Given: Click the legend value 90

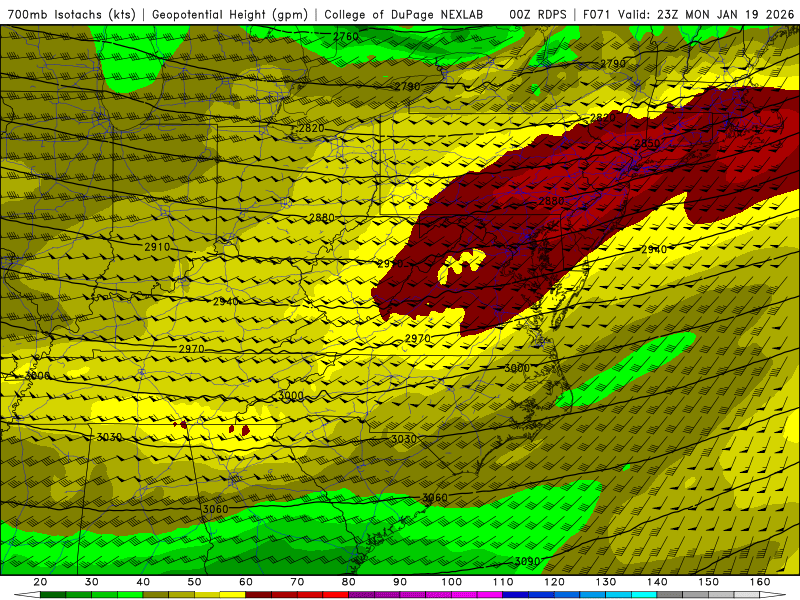Looking at the screenshot, I should point(400,582).
